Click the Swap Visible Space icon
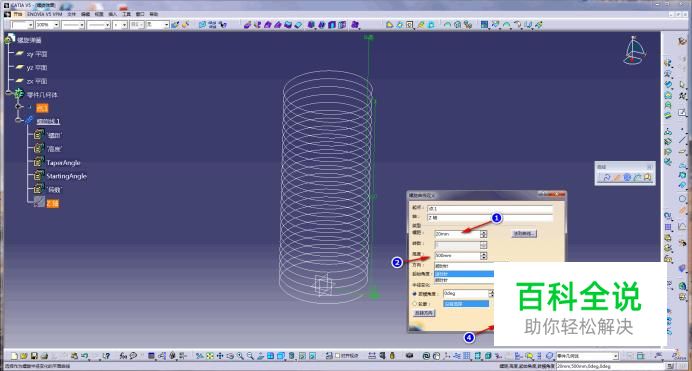This screenshot has height=371, width=692. pyautogui.click(x=312, y=356)
